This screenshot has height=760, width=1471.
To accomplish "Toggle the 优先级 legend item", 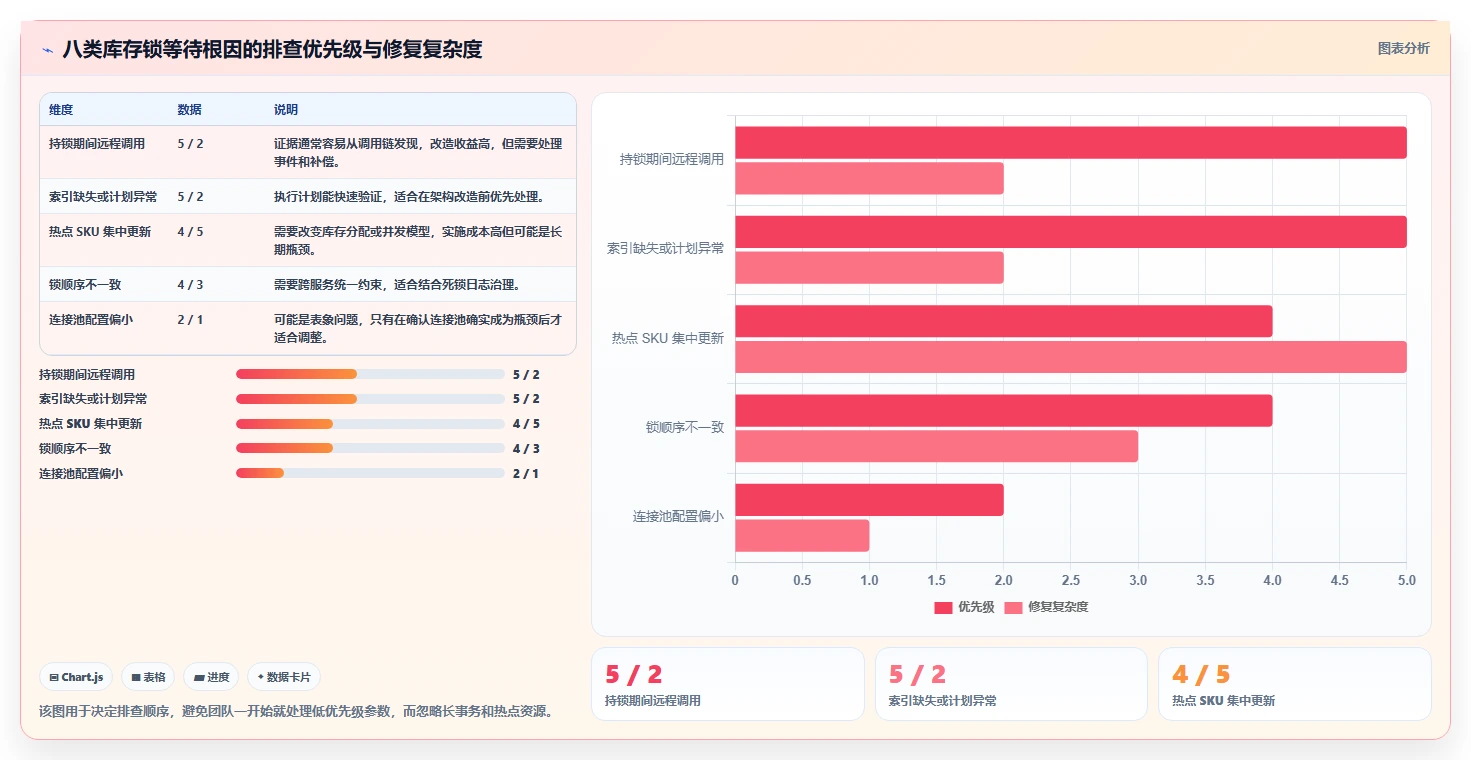I will pyautogui.click(x=964, y=607).
